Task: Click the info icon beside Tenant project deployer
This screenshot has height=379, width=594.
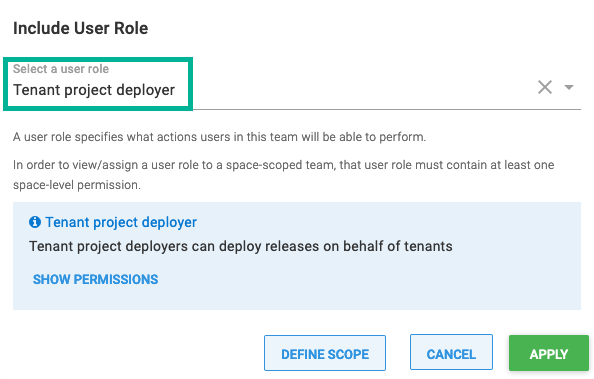Action: (35, 222)
